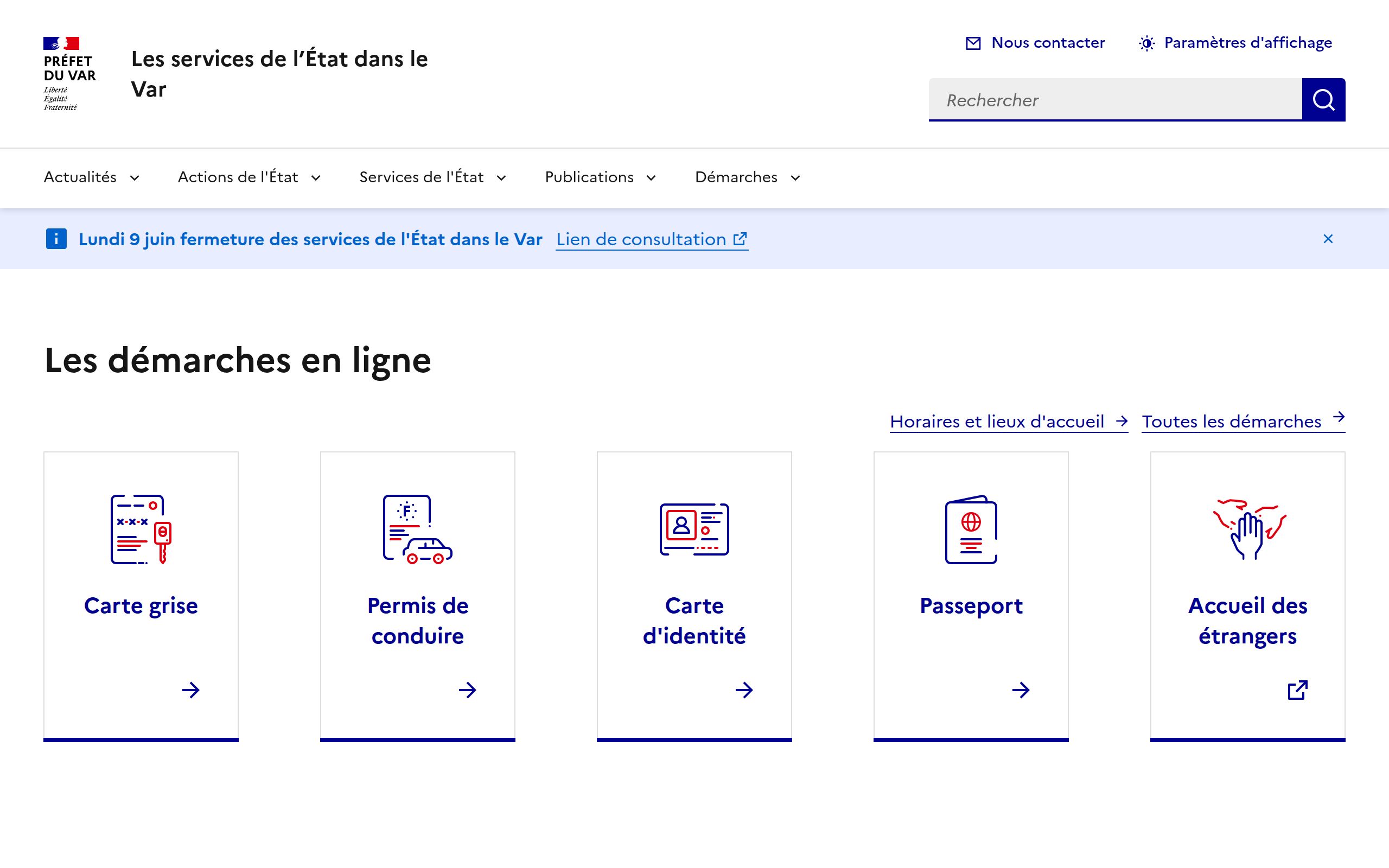Open the Actions de l'État menu
The height and width of the screenshot is (868, 1389).
click(x=249, y=177)
